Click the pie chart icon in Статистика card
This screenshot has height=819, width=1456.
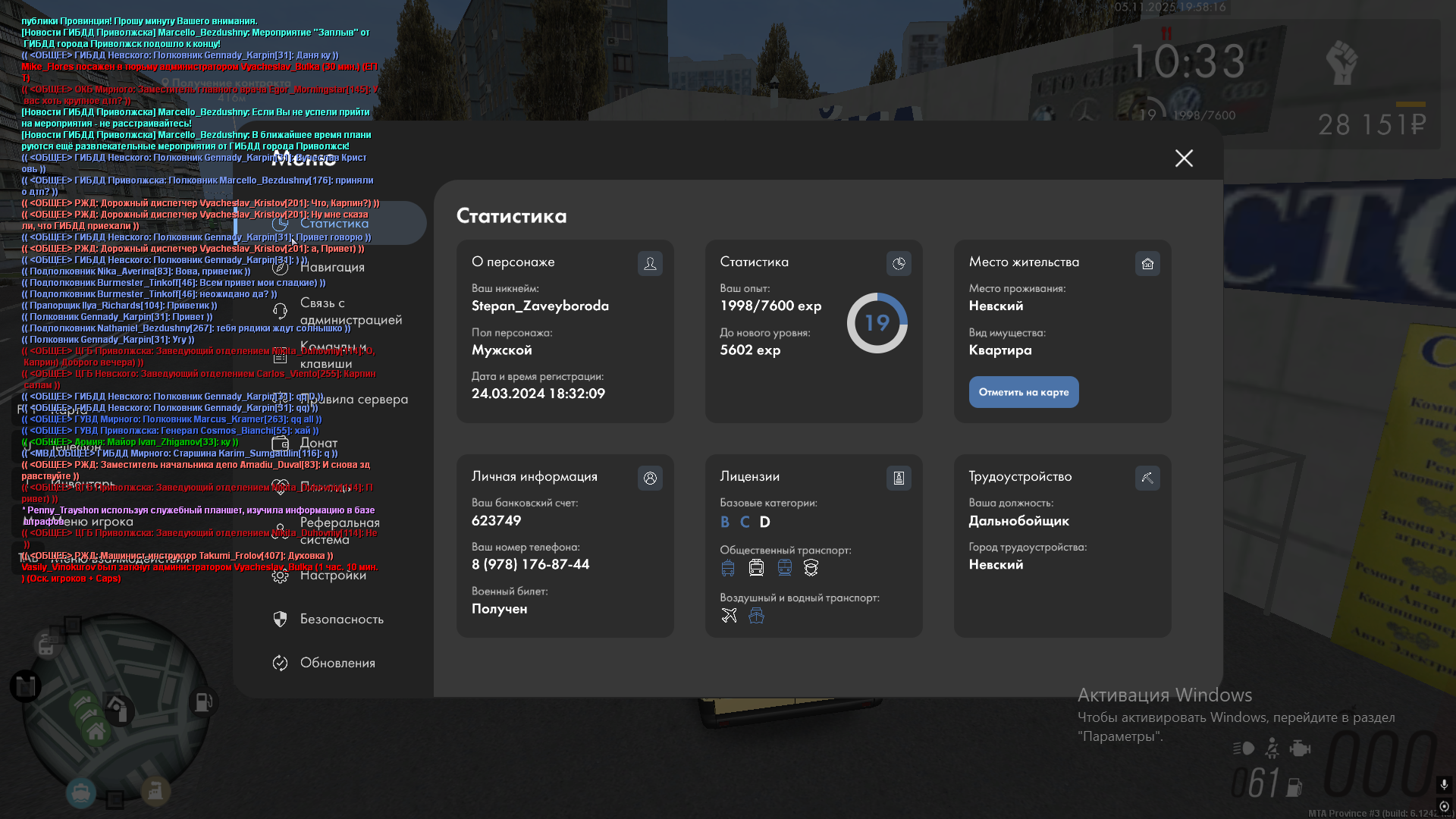click(899, 263)
